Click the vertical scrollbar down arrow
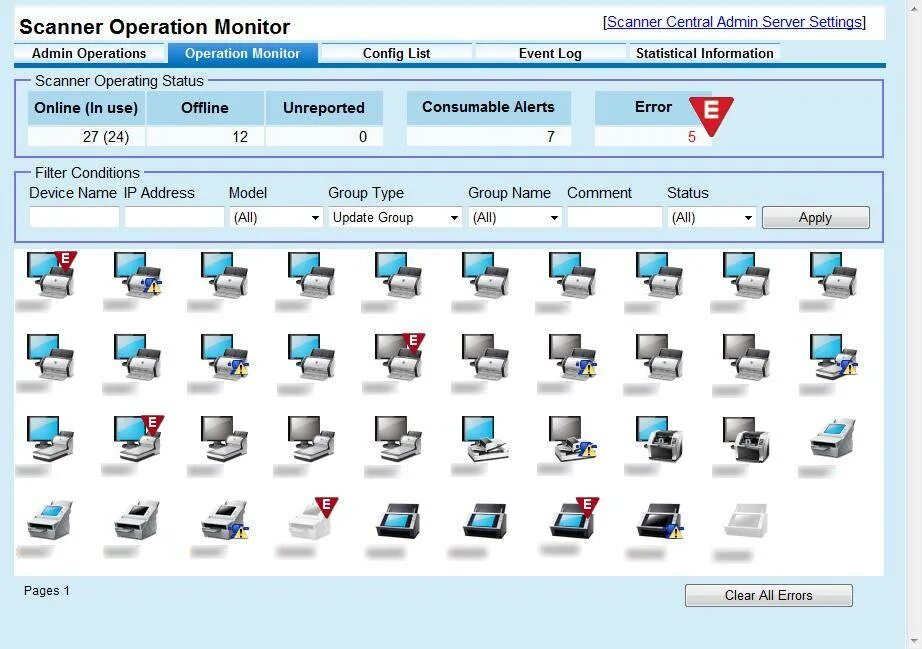922x649 pixels. pyautogui.click(x=914, y=640)
